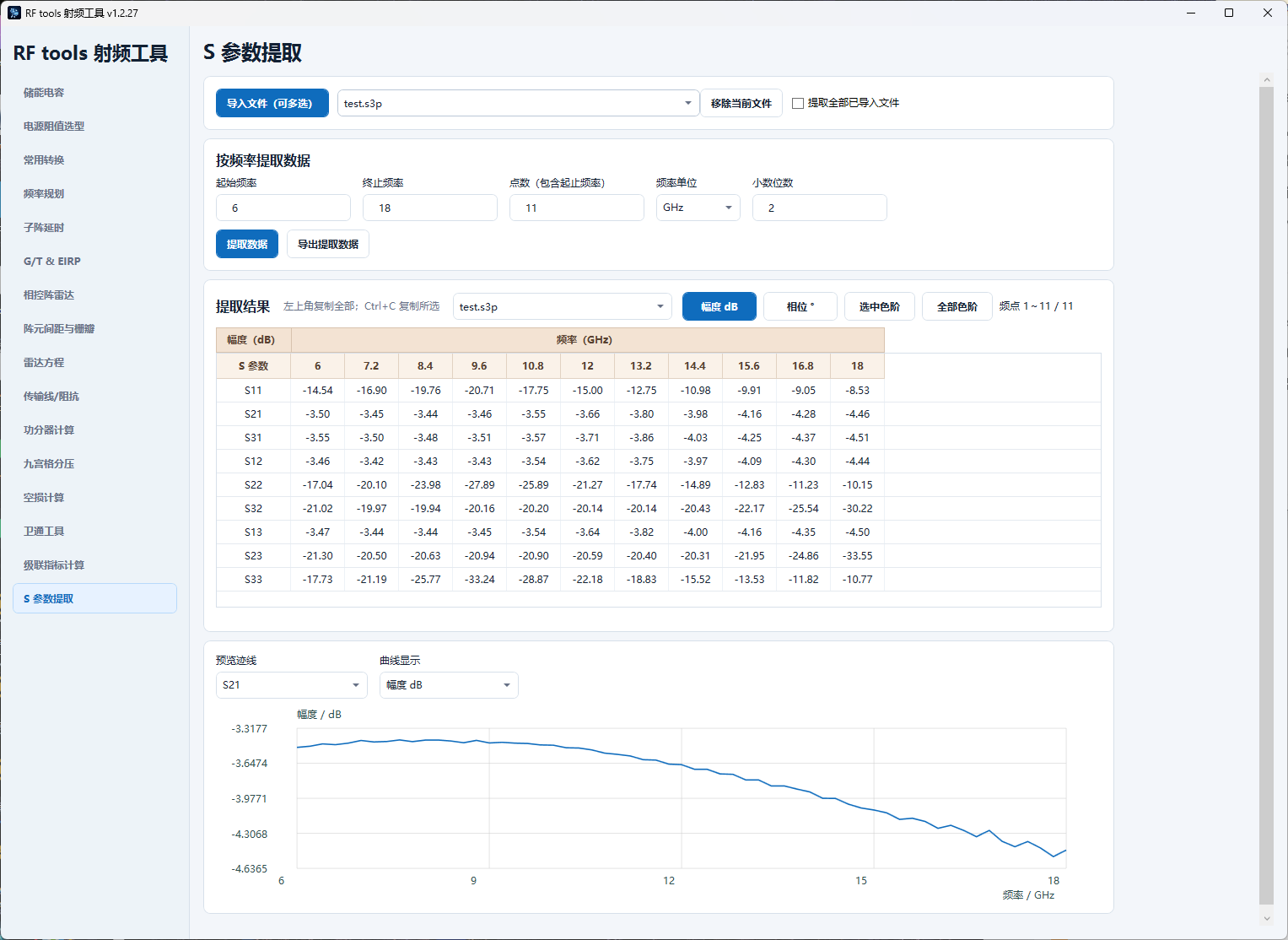The width and height of the screenshot is (1288, 940).
Task: Select the 幅度 dB display toggle
Action: [719, 306]
